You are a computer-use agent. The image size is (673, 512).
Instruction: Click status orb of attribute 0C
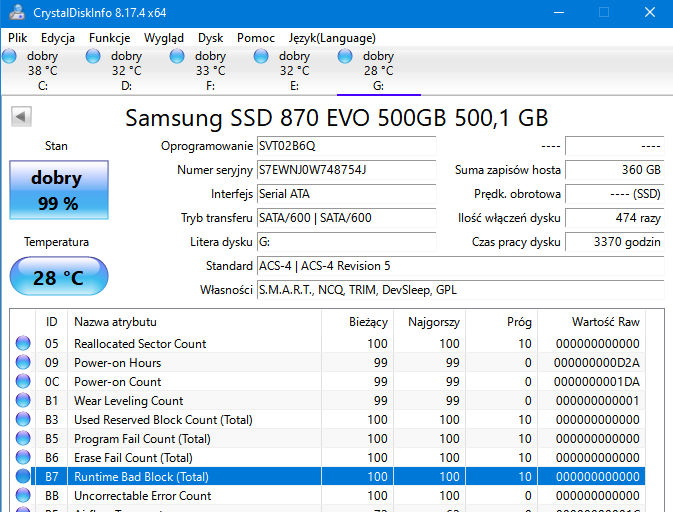coord(23,381)
